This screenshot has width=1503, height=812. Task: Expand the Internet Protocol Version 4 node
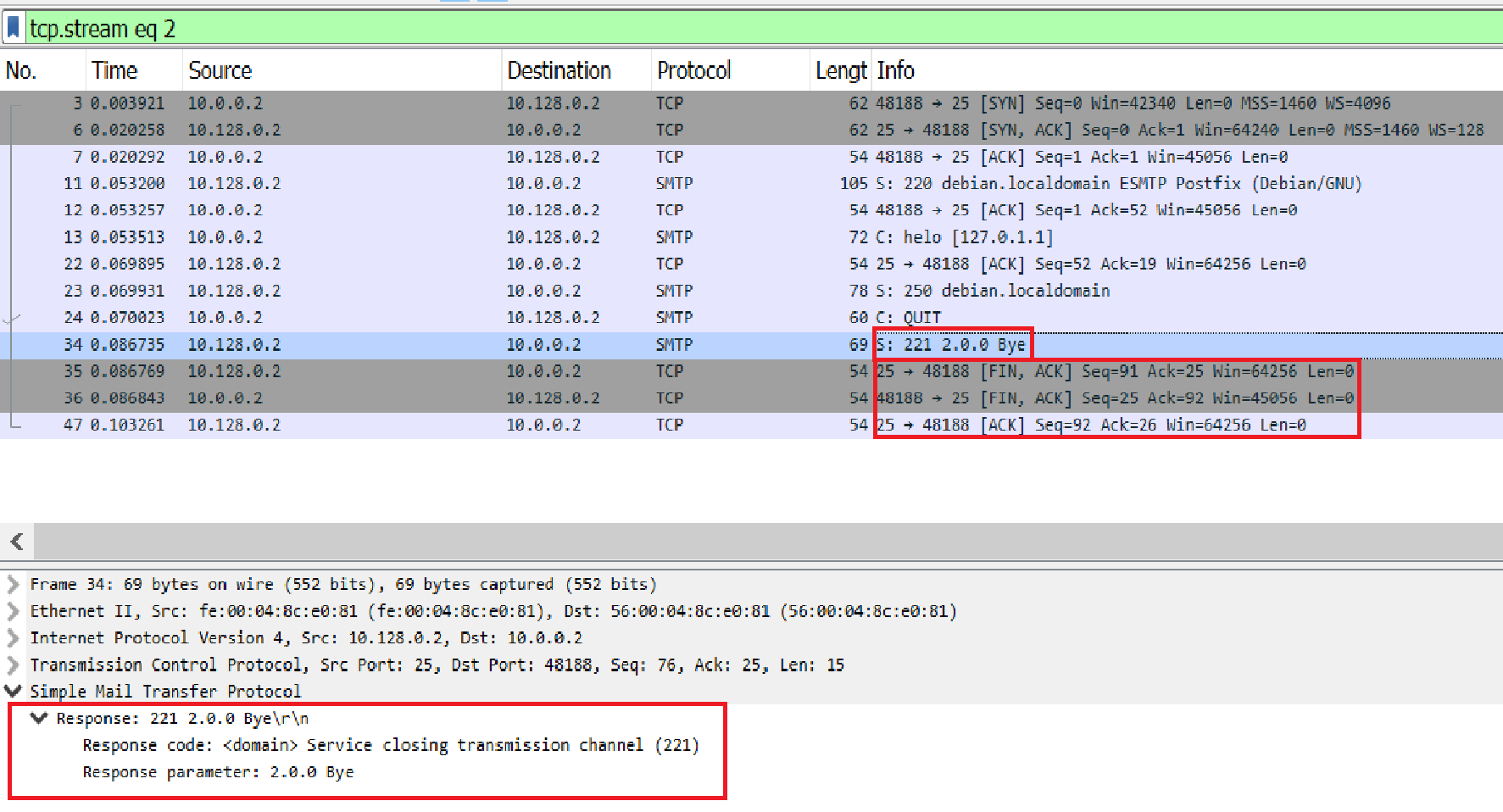click(12, 638)
